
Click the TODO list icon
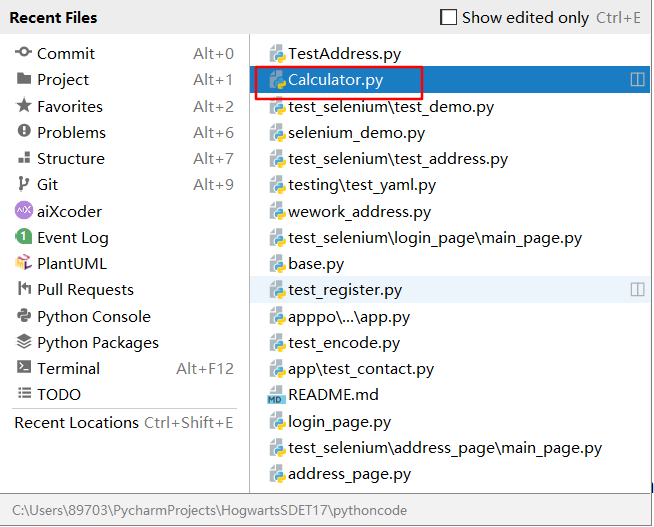(24, 393)
